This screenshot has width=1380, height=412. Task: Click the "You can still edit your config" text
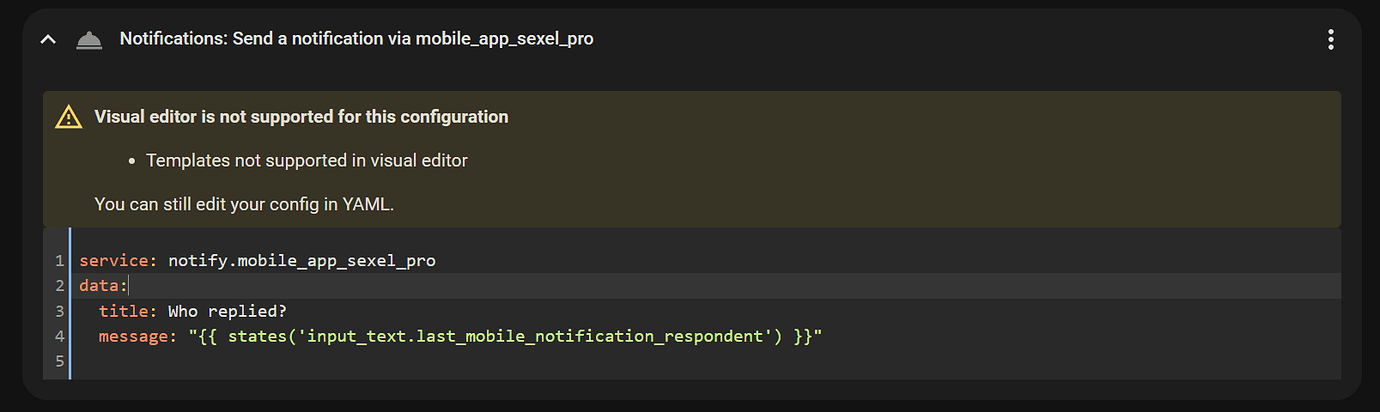(244, 204)
